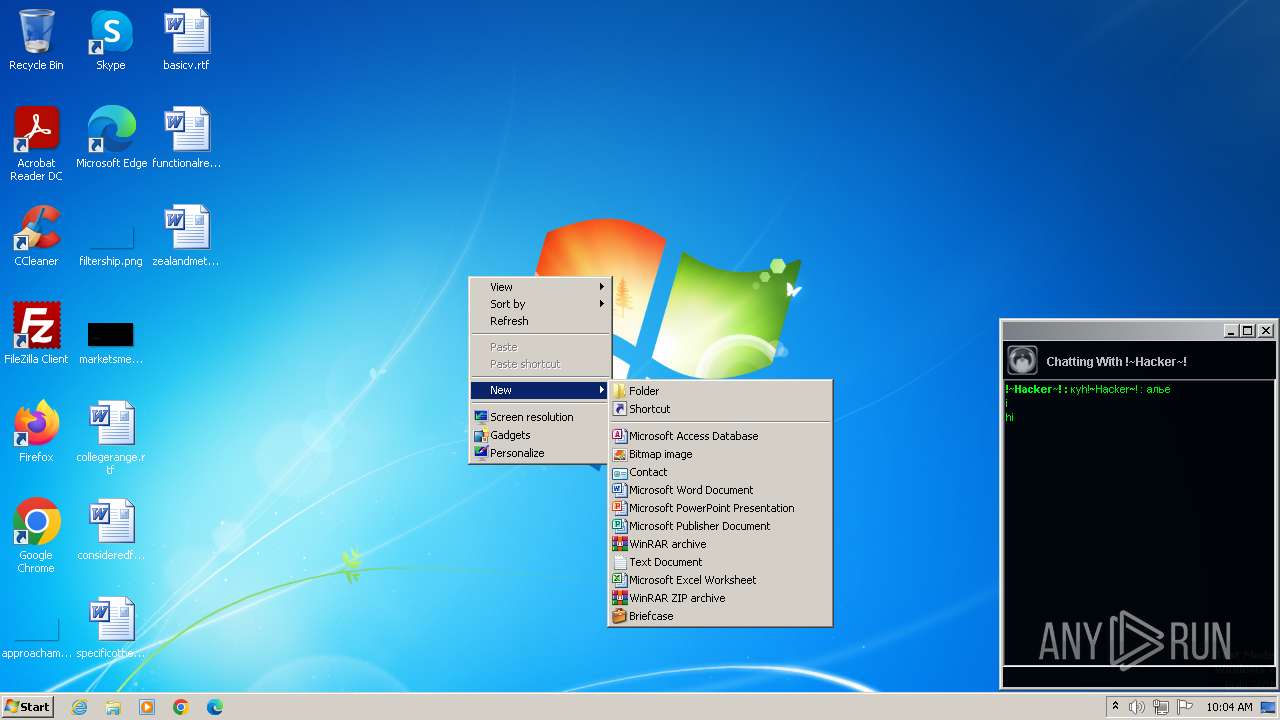Open Microsoft Edge desktop shortcut
The height and width of the screenshot is (720, 1280).
(111, 137)
